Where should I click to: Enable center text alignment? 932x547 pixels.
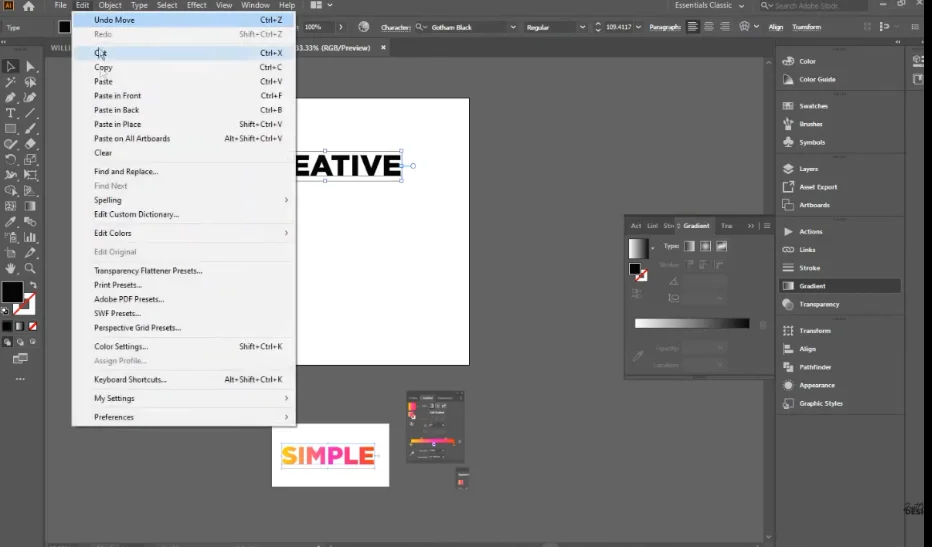coord(709,27)
